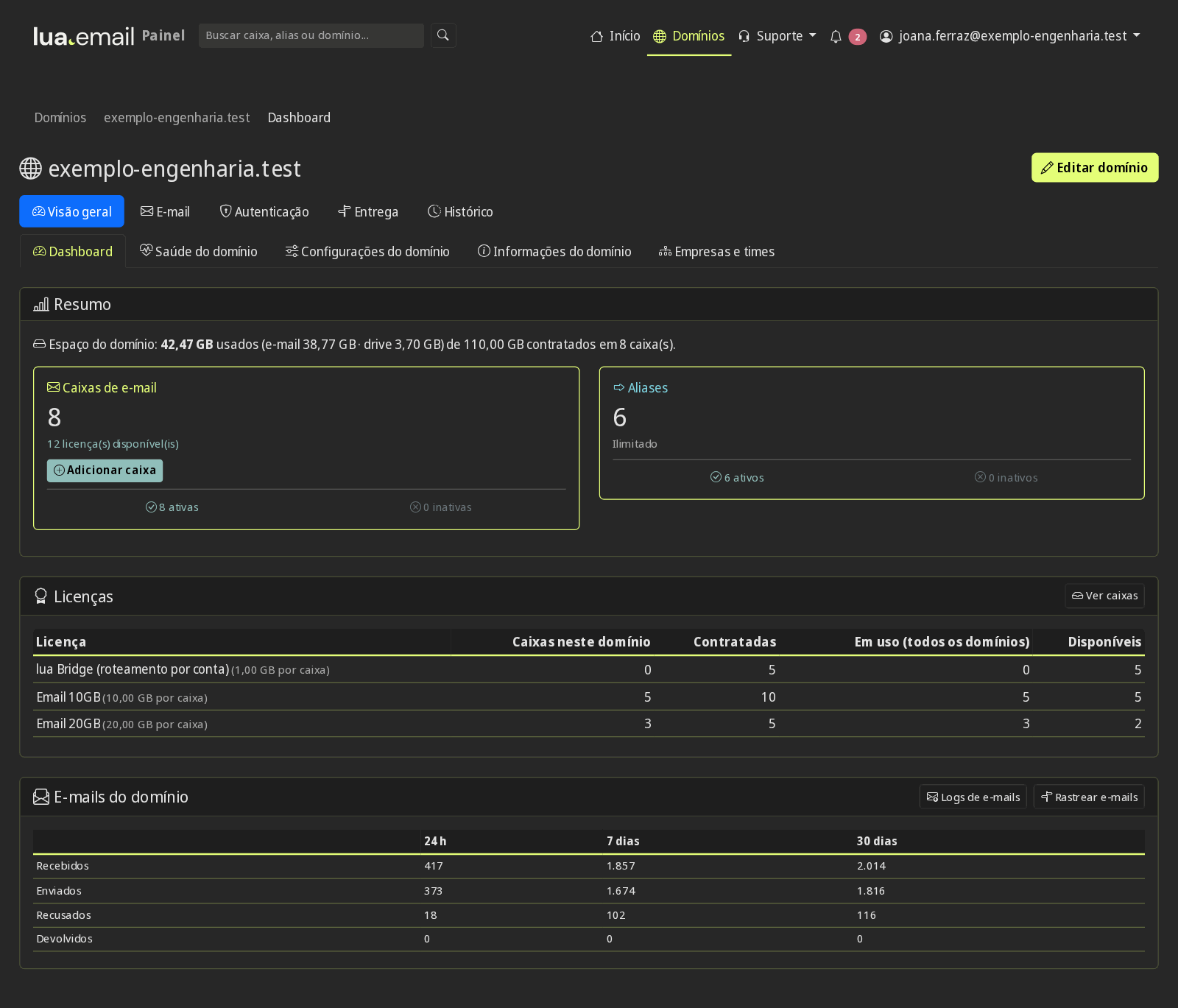Open the notifications bell icon
Screen dimensions: 1178x1008
click(x=836, y=36)
